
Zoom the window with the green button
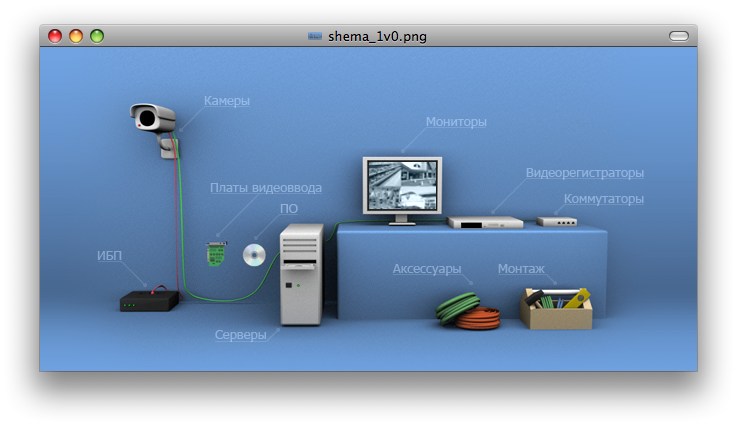pyautogui.click(x=97, y=36)
